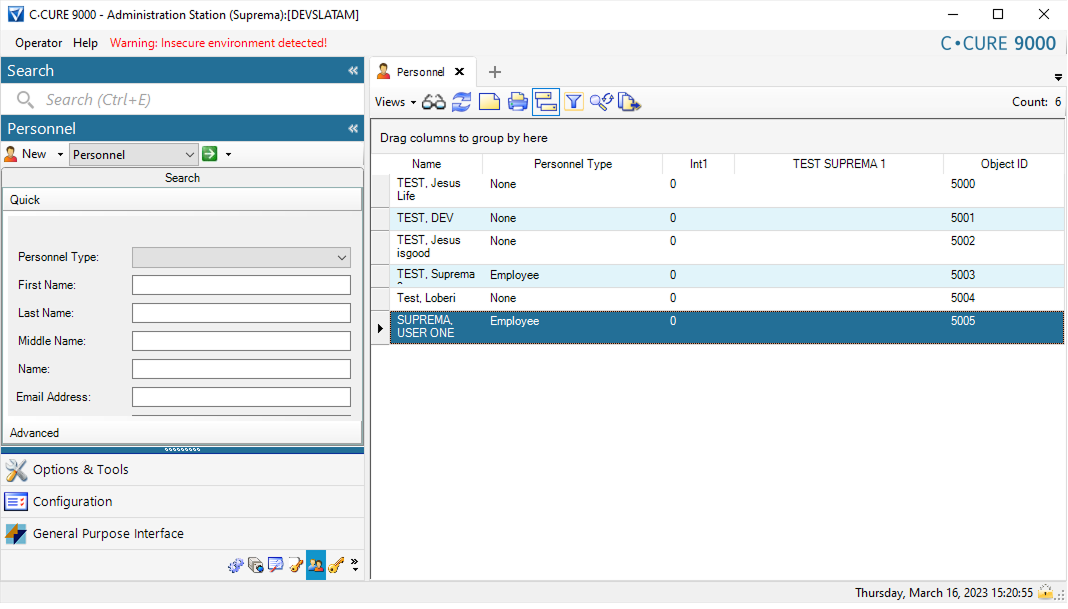
Task: Open the Personnel Type combo box
Action: (241, 257)
